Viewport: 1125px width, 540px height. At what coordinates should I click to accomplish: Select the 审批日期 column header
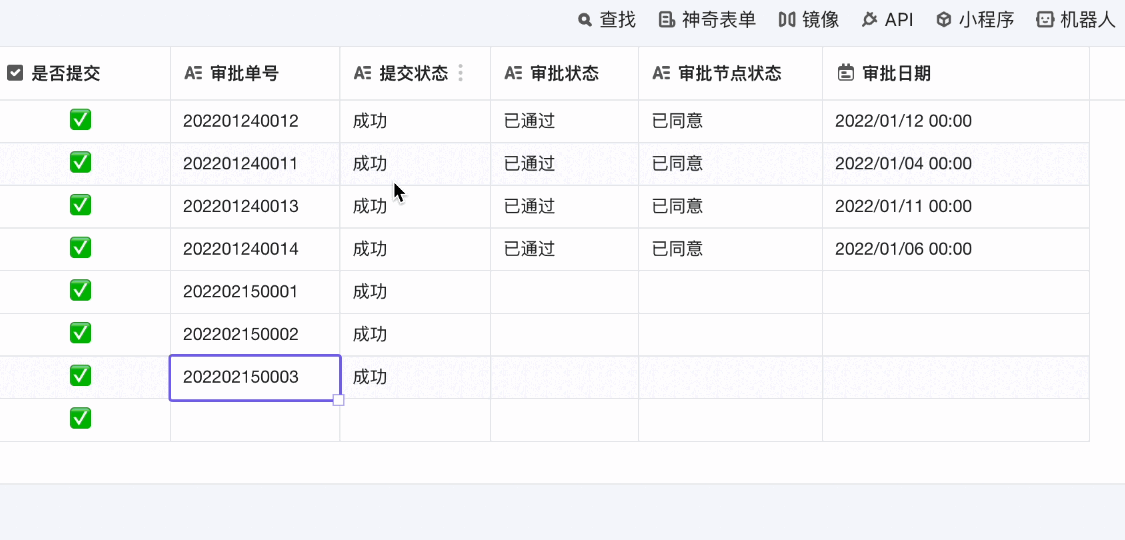896,73
